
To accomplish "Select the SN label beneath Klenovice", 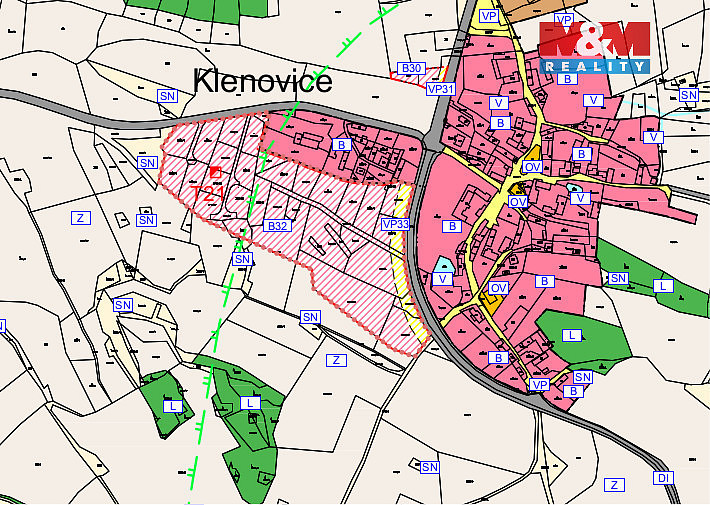I will pos(167,96).
